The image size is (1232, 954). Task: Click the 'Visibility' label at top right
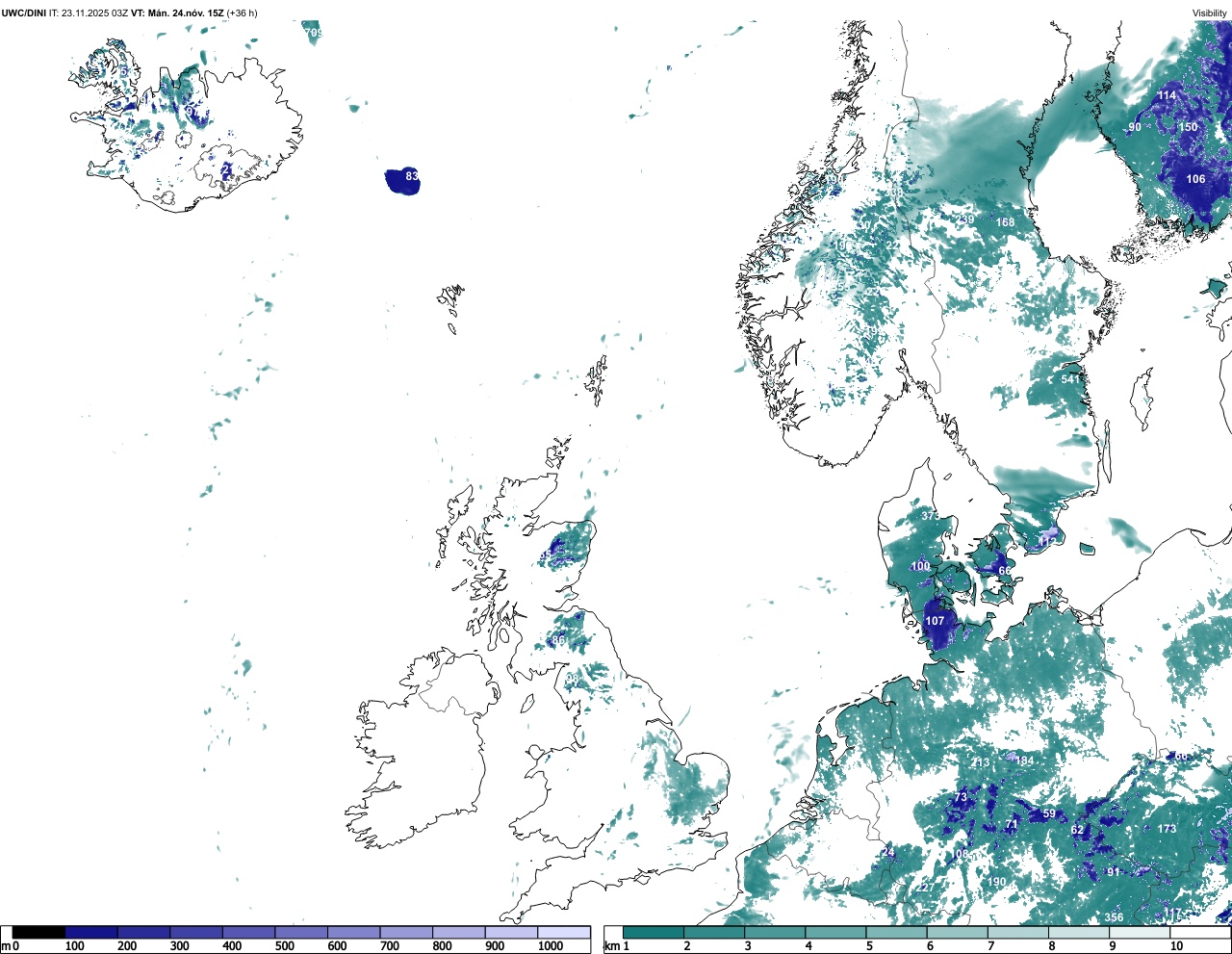point(1210,13)
